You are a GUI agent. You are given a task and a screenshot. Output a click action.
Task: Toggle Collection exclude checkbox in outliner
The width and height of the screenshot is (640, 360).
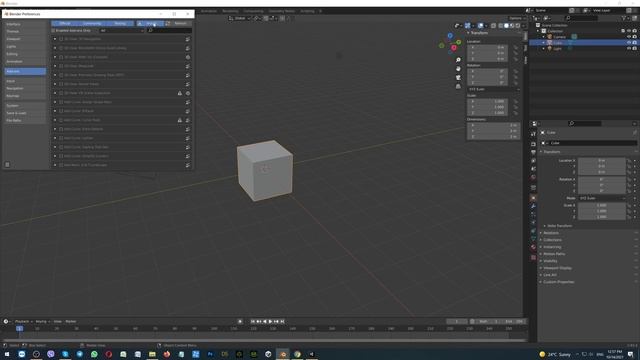tap(623, 31)
